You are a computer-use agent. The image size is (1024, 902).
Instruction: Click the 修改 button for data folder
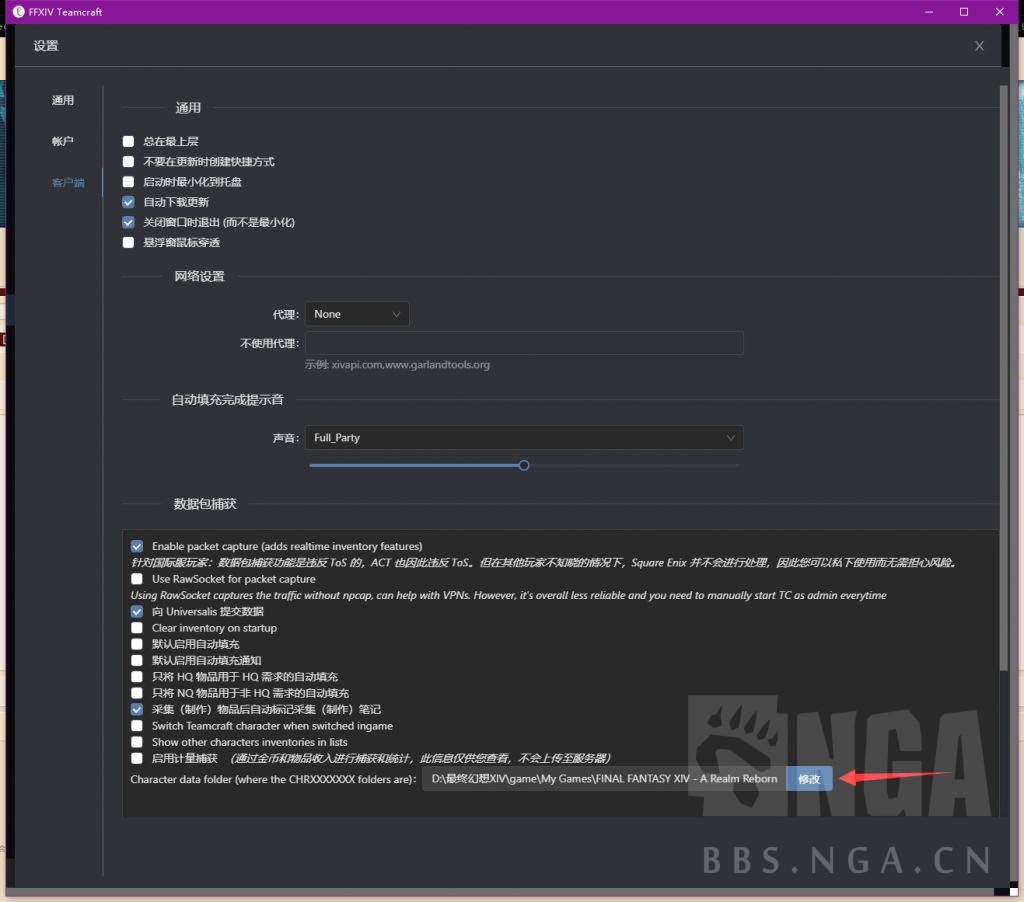tap(809, 779)
